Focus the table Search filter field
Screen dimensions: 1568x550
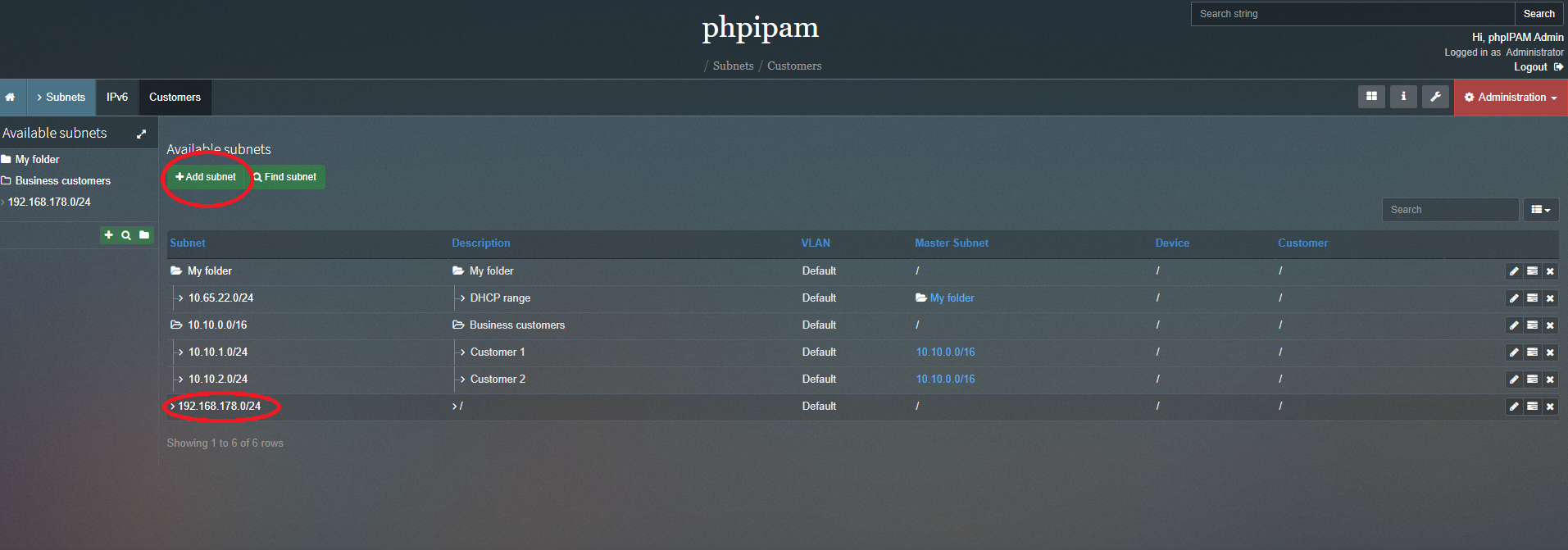click(x=1450, y=210)
